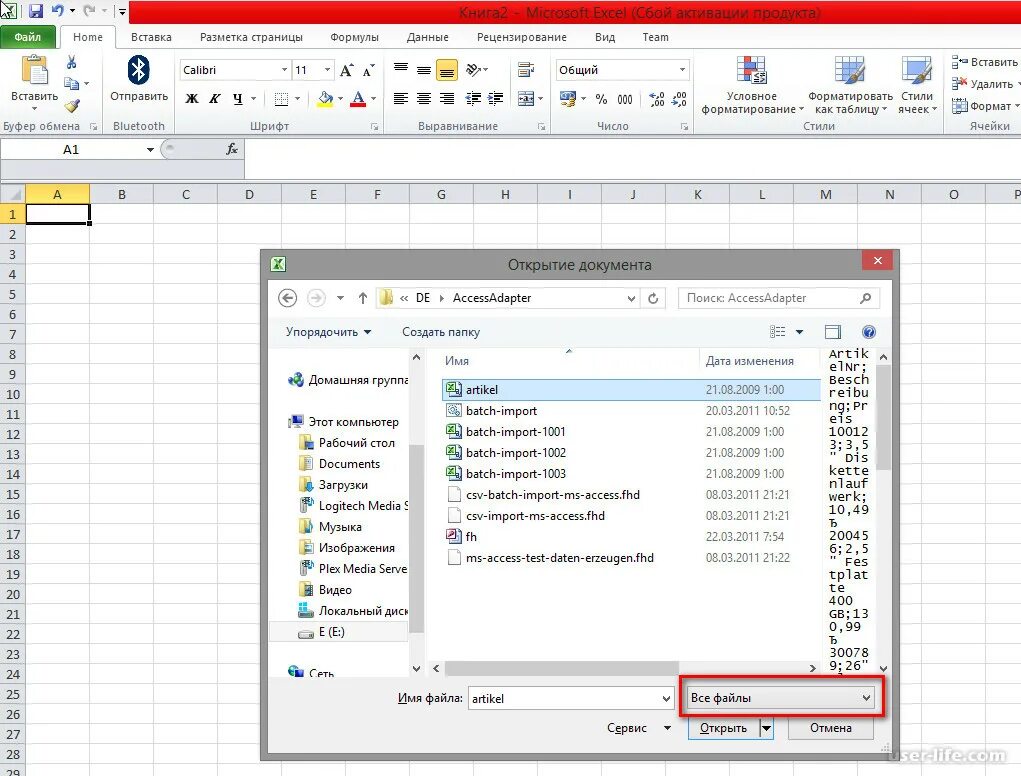Screen dimensions: 1021x776
Task: Click the up-folder arrow in the dialog
Action: point(363,298)
